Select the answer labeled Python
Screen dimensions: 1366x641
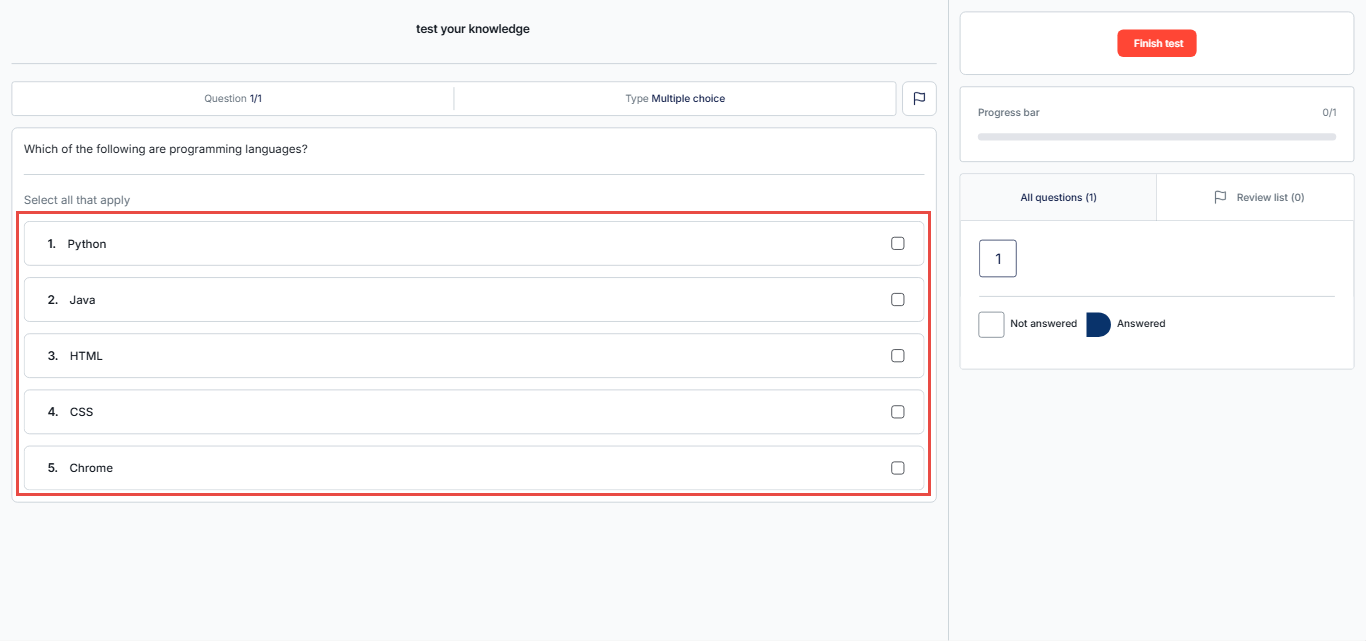pos(87,244)
